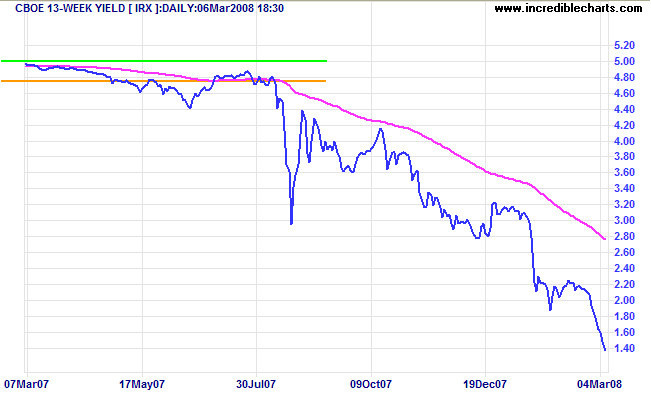Click the magenta moving average line end

604,239
